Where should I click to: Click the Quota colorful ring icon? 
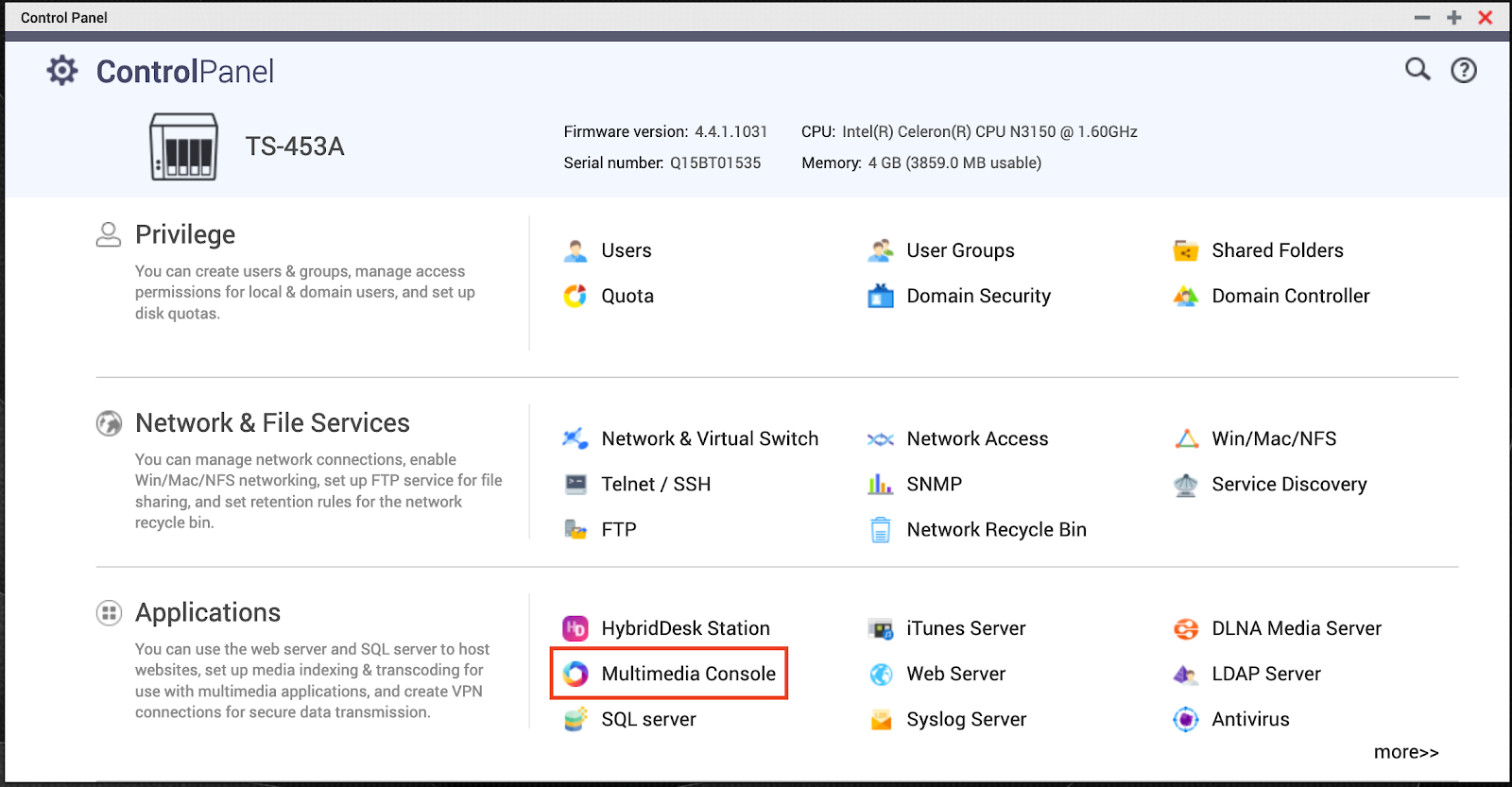(x=576, y=296)
